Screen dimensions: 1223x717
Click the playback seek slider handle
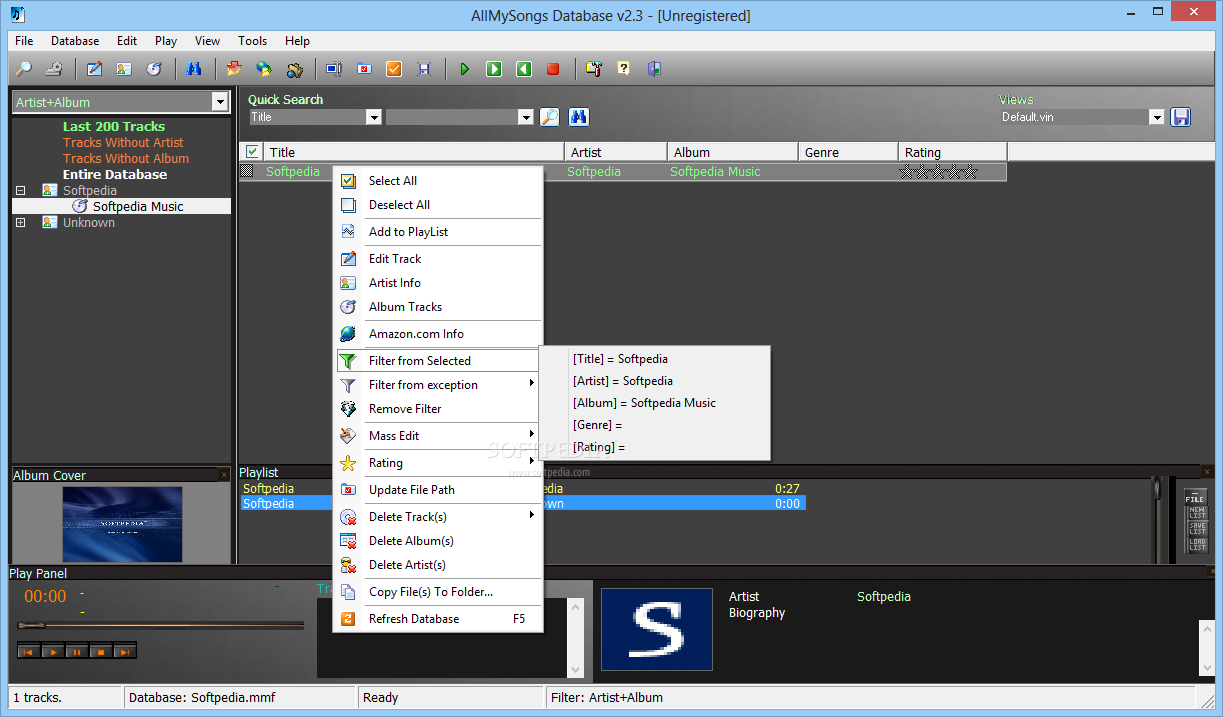click(31, 625)
